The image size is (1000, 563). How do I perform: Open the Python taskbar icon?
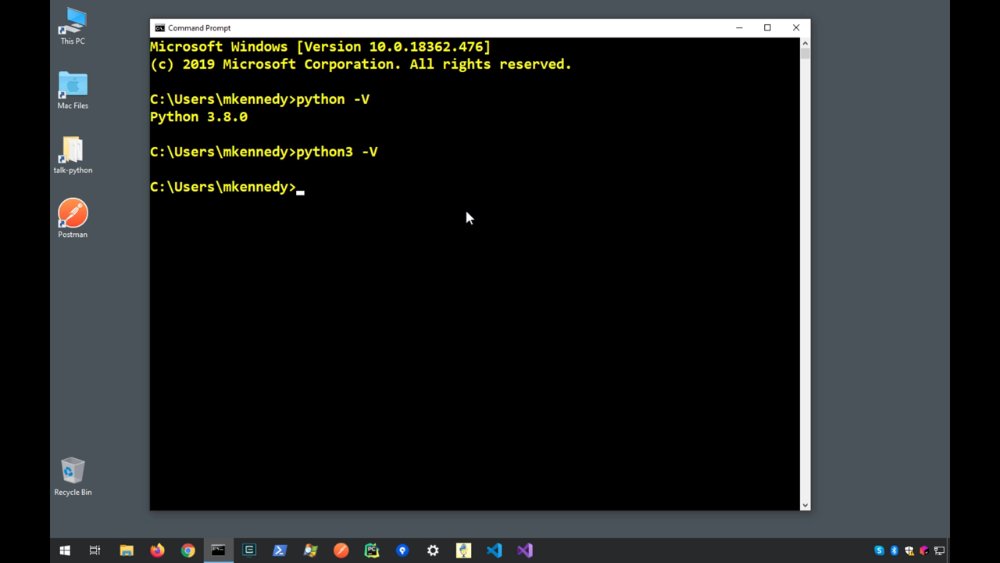click(464, 550)
